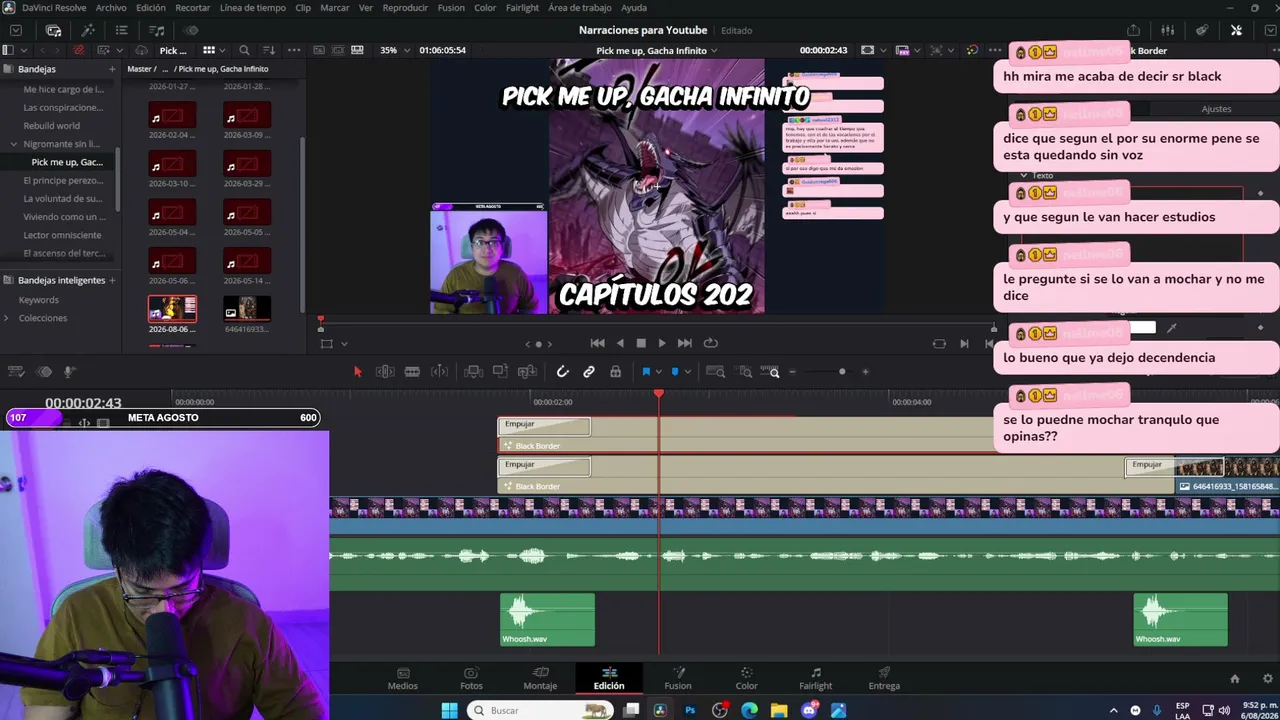Open DaVinci Resolve in the Windows taskbar

click(660, 710)
